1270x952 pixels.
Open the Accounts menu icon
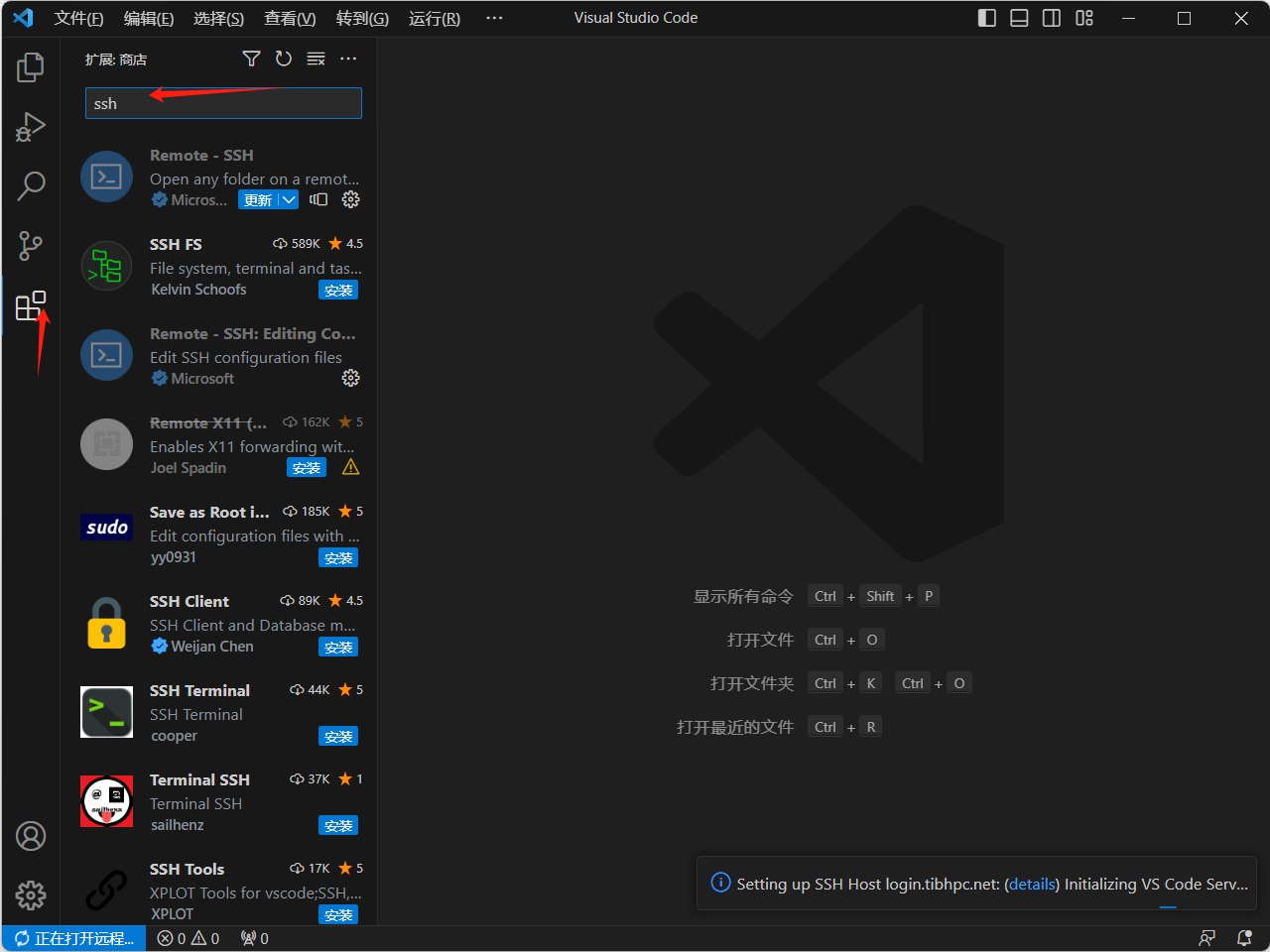point(31,836)
